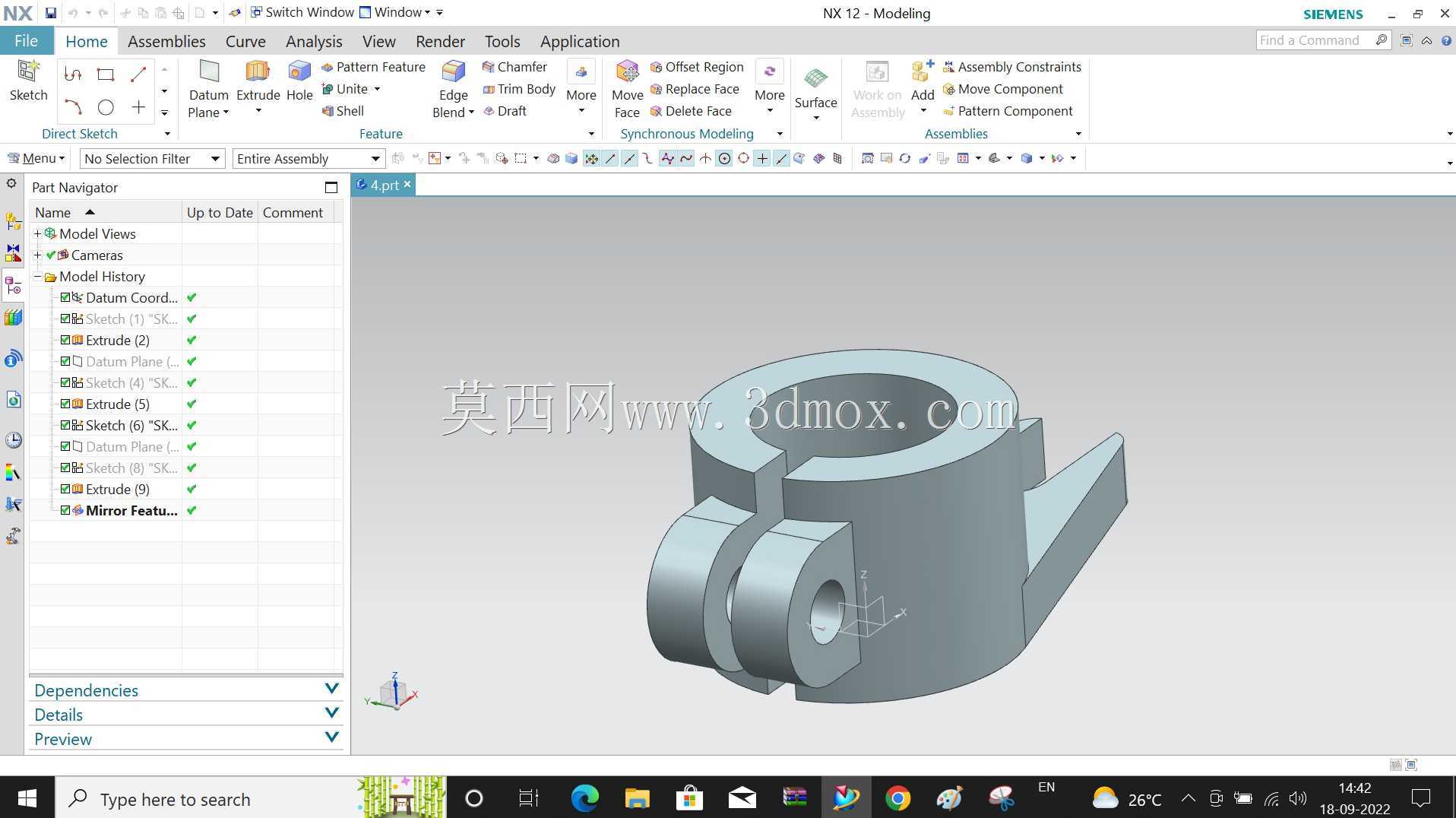
Task: Select the Circle sketch tool
Action: click(x=106, y=107)
